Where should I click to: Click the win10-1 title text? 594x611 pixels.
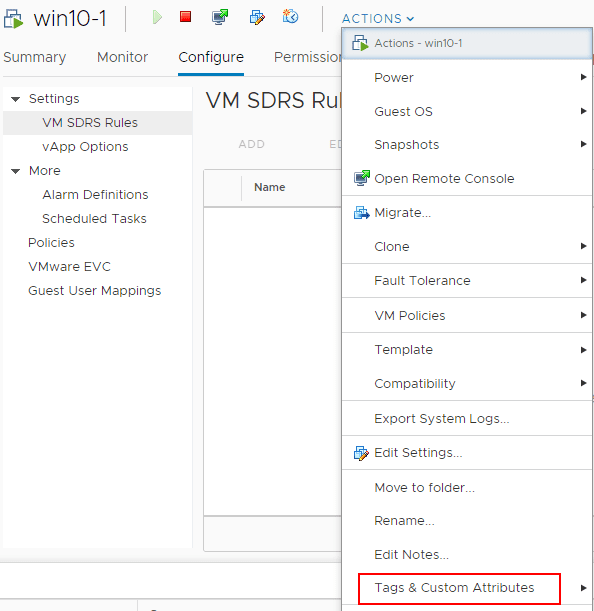click(x=70, y=19)
